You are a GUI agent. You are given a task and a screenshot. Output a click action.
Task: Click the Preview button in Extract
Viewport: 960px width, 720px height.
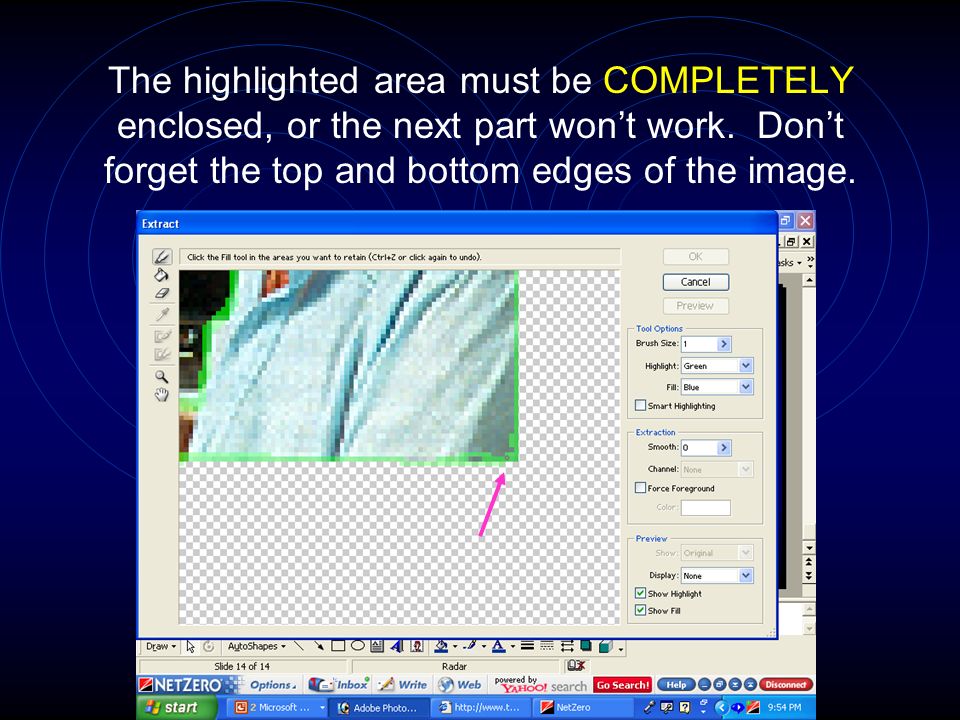tap(696, 306)
